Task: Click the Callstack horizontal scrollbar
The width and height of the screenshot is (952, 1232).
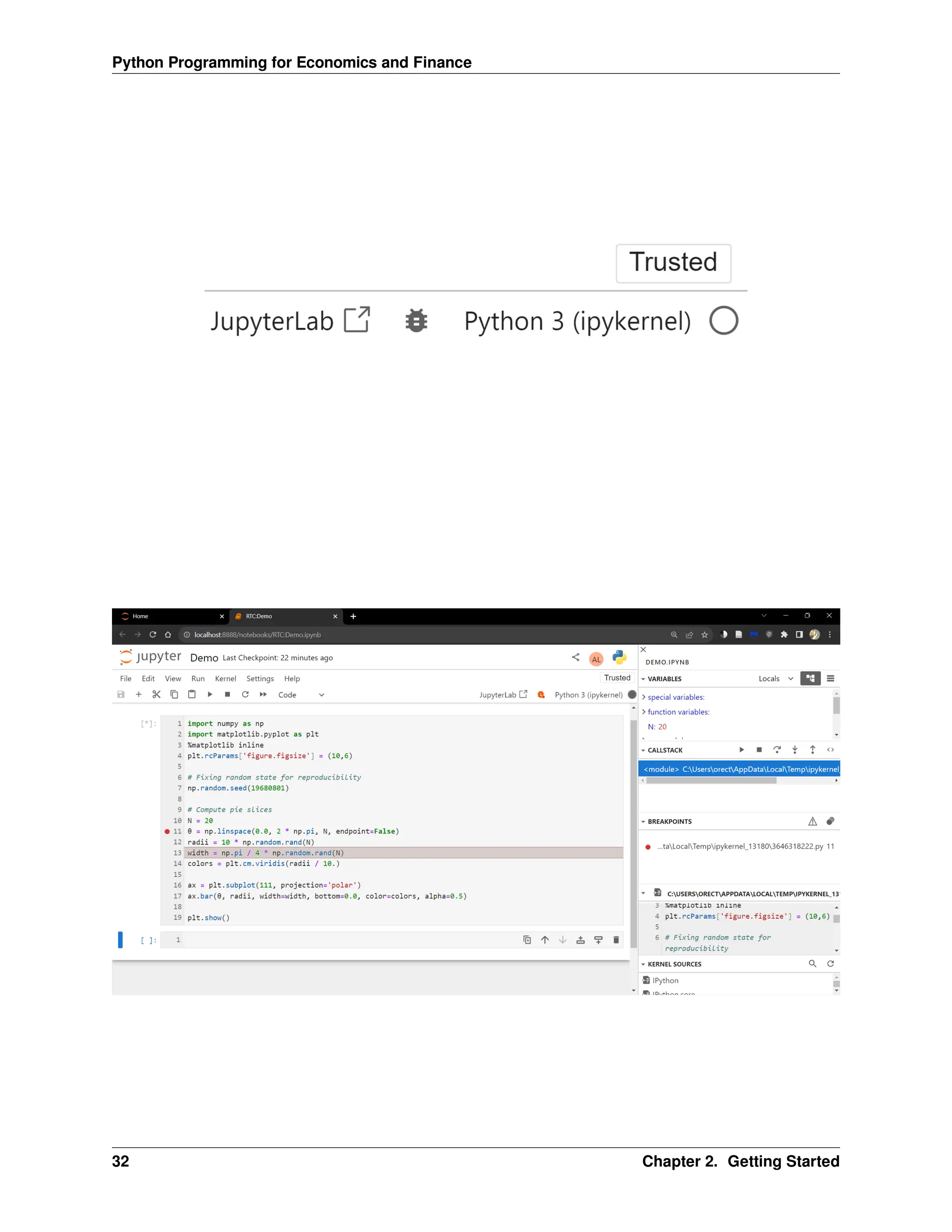Action: pos(711,781)
